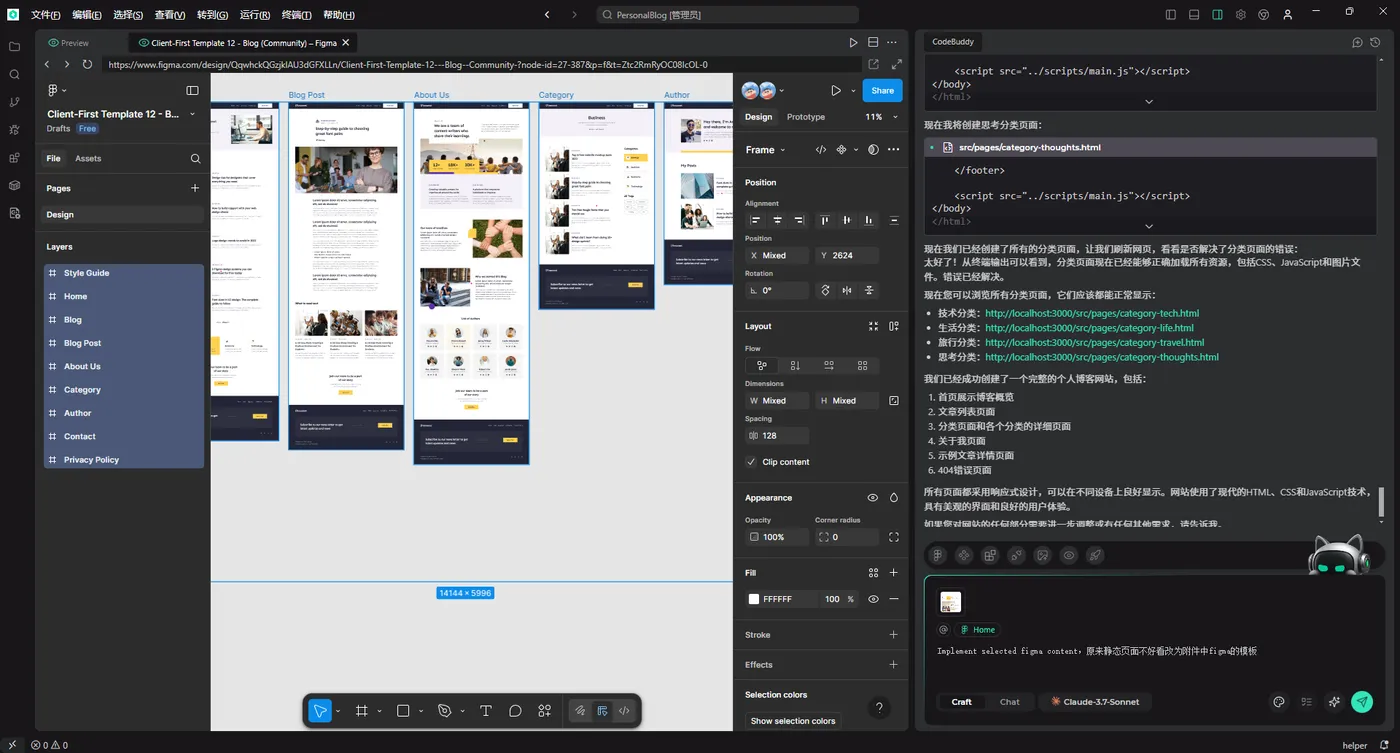Click the FFFFFF fill color swatch
Viewport: 1400px width, 753px height.
click(754, 599)
